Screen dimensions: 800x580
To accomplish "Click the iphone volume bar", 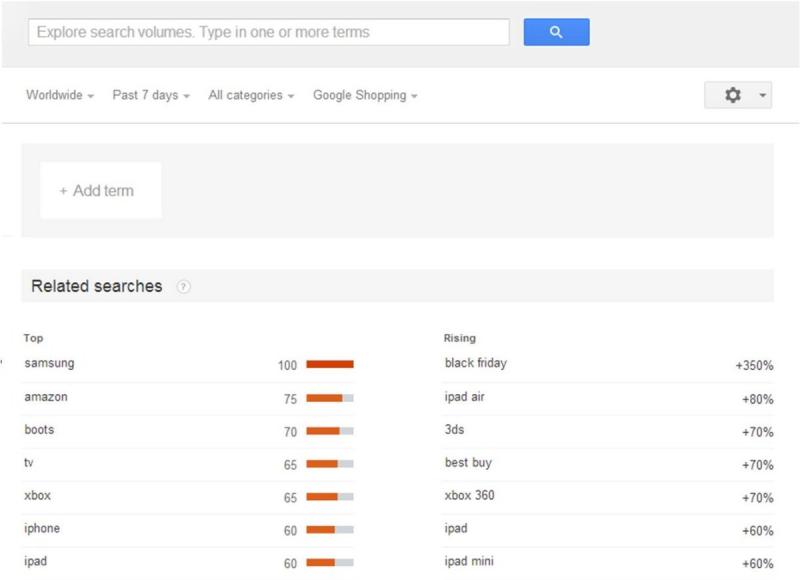I will pyautogui.click(x=330, y=530).
